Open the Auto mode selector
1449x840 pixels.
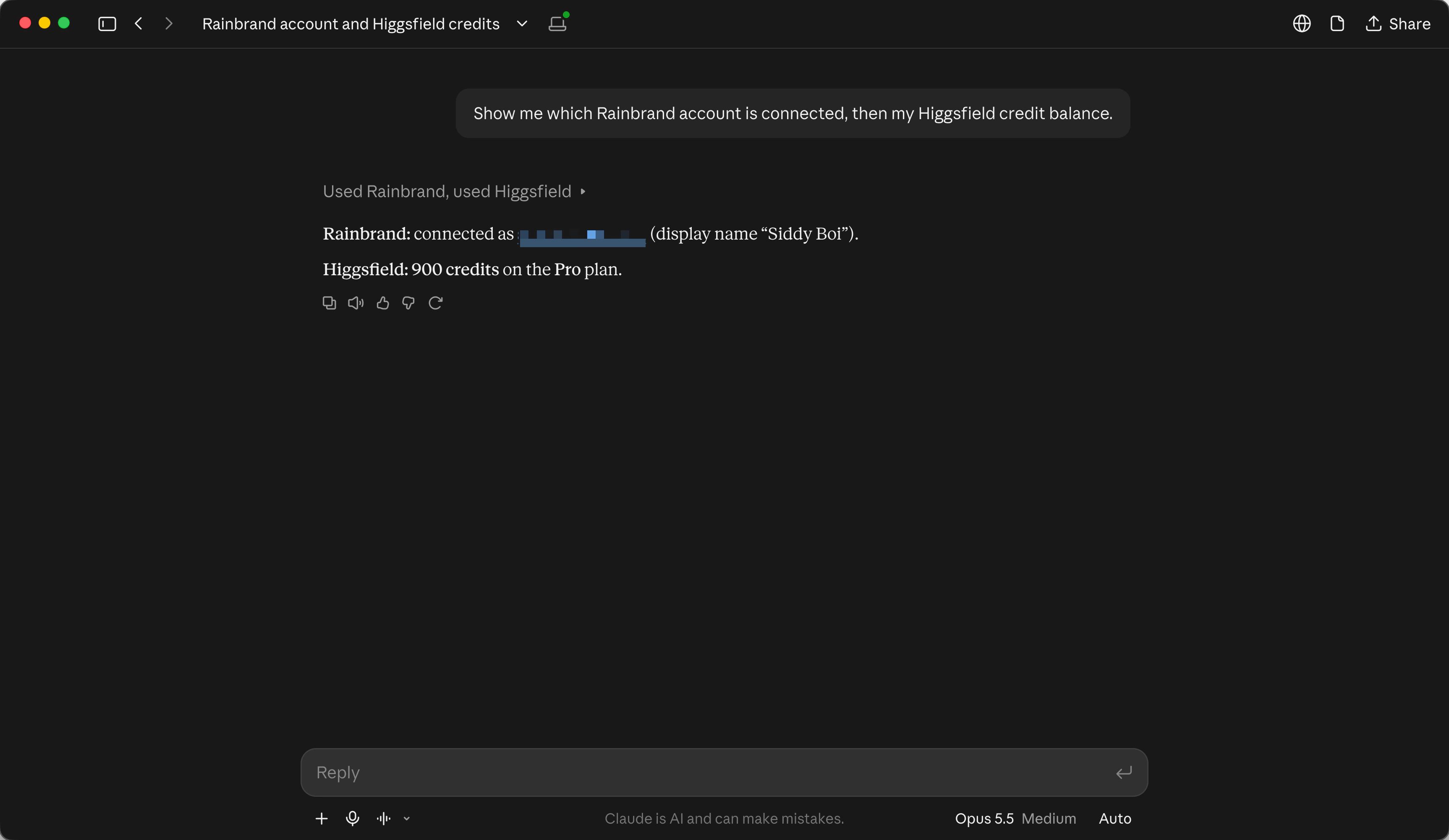point(1115,818)
